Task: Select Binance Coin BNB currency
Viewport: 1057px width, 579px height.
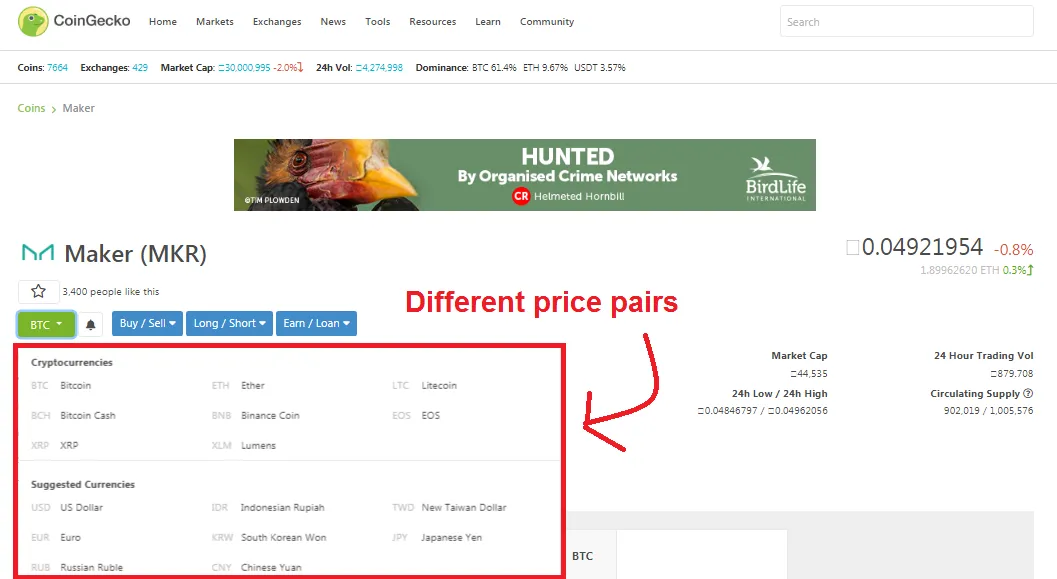Action: click(255, 415)
